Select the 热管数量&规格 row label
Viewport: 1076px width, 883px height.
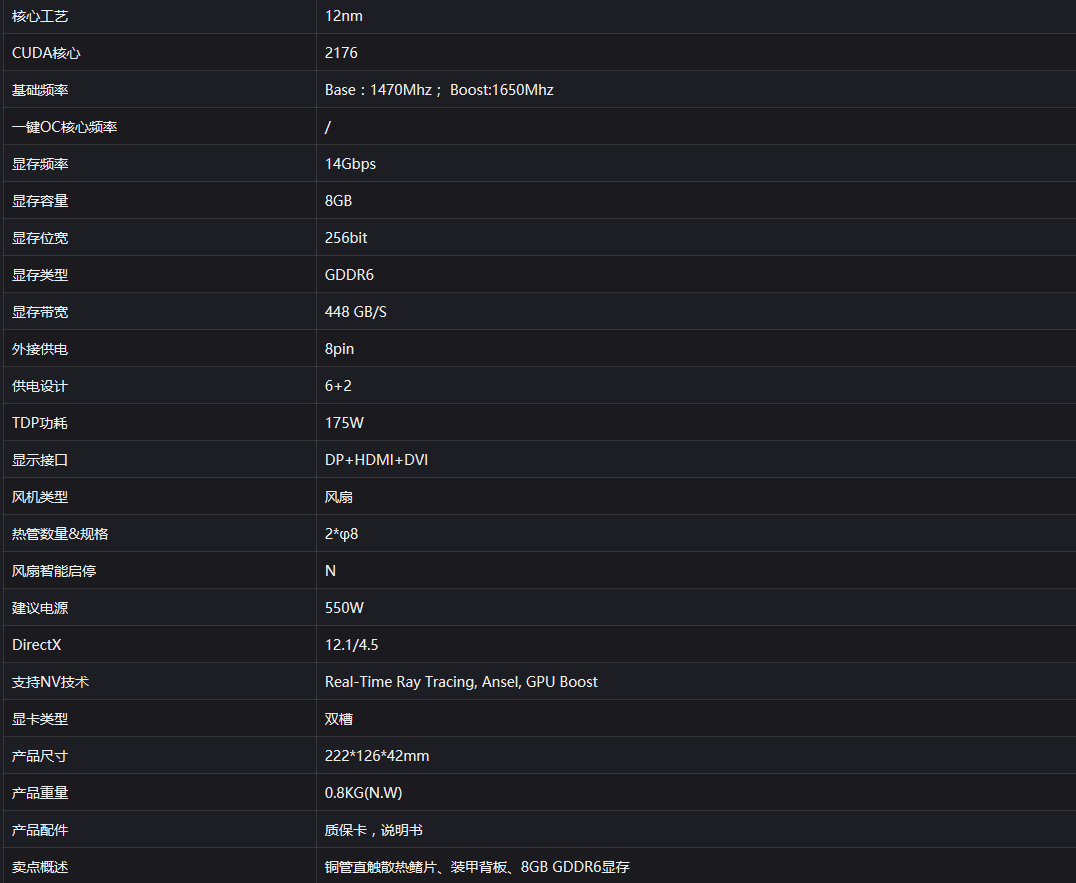pos(60,534)
